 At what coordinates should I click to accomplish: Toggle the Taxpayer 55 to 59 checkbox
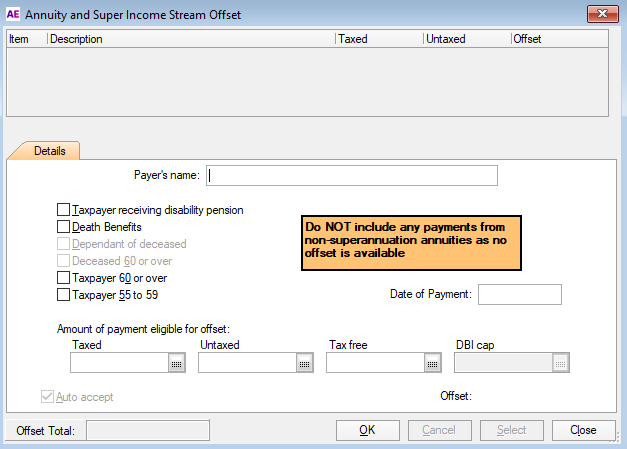tap(64, 295)
